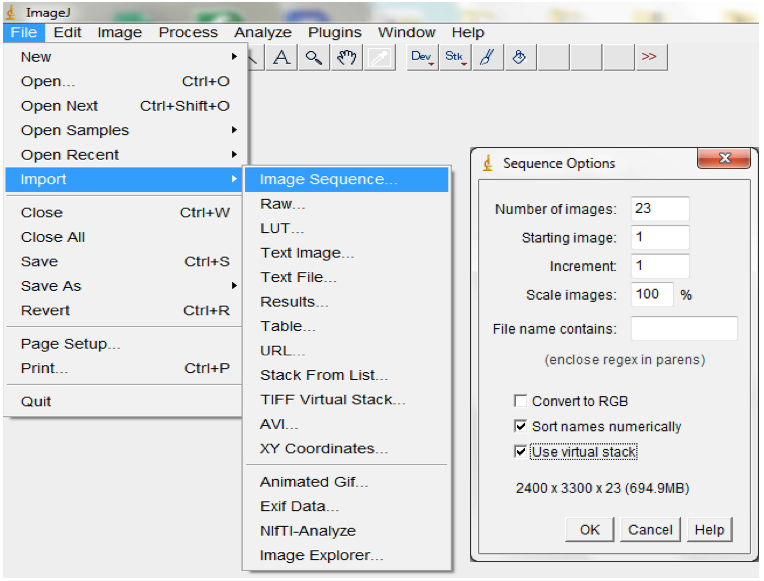Open the Edit menu
This screenshot has height=581, width=764.
[x=67, y=33]
